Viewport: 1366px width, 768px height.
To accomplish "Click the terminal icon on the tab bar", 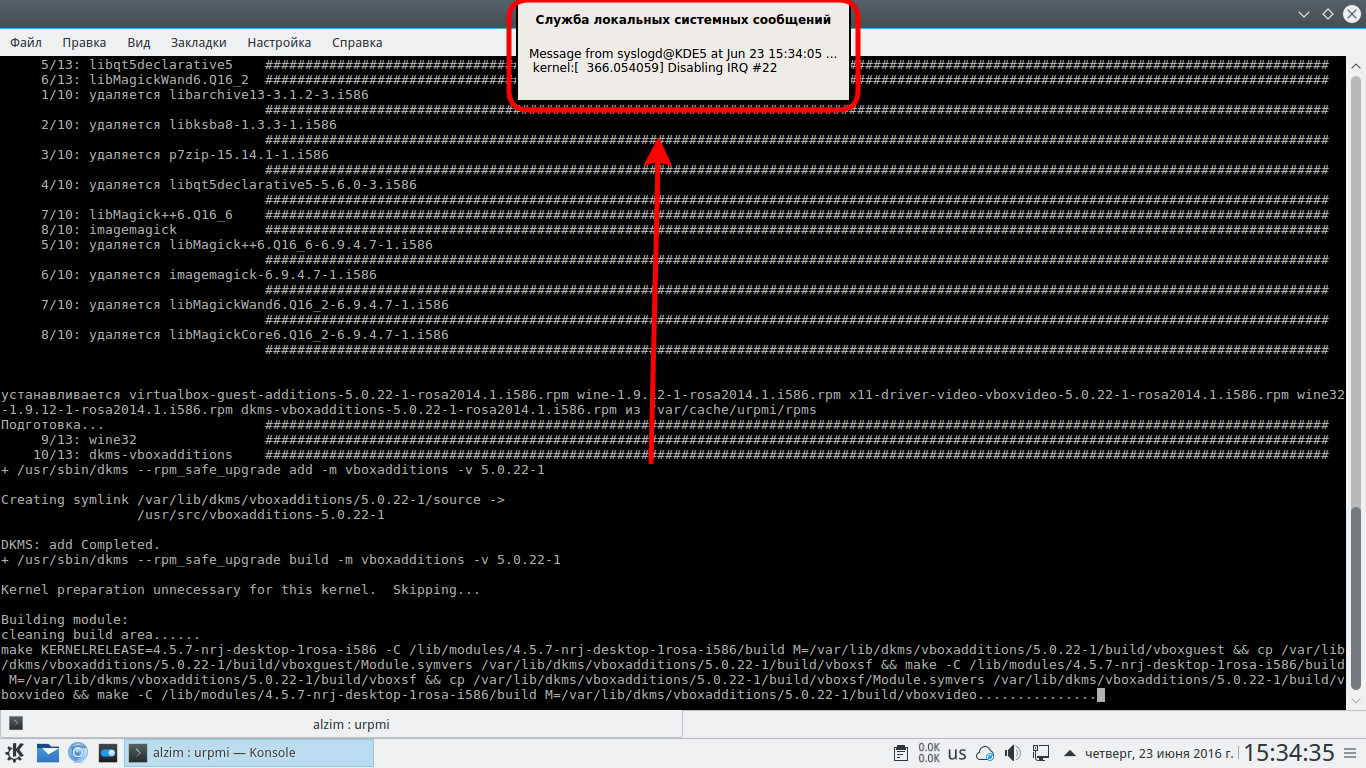I will pyautogui.click(x=15, y=723).
